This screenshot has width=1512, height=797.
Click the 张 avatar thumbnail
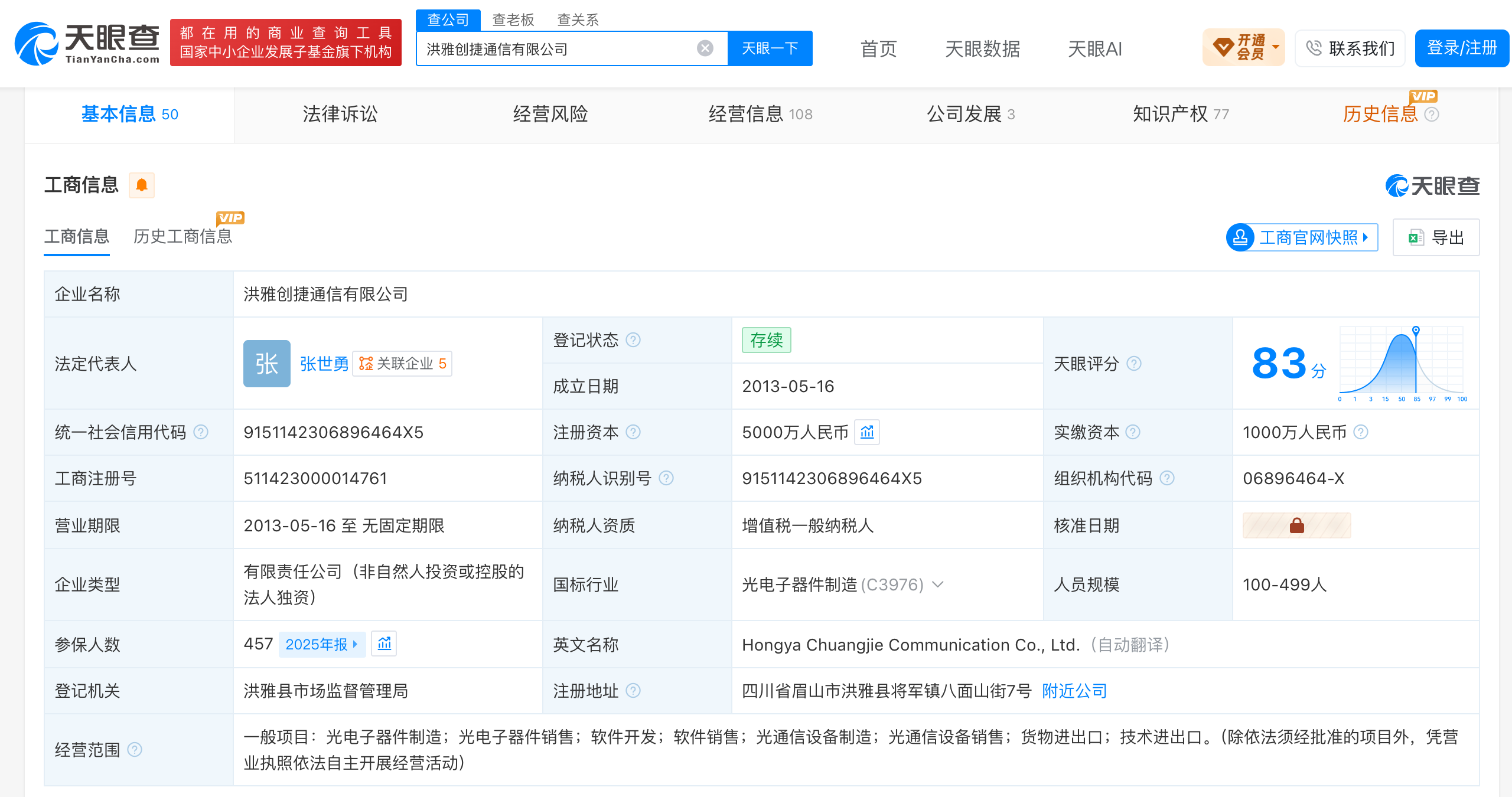(x=267, y=364)
